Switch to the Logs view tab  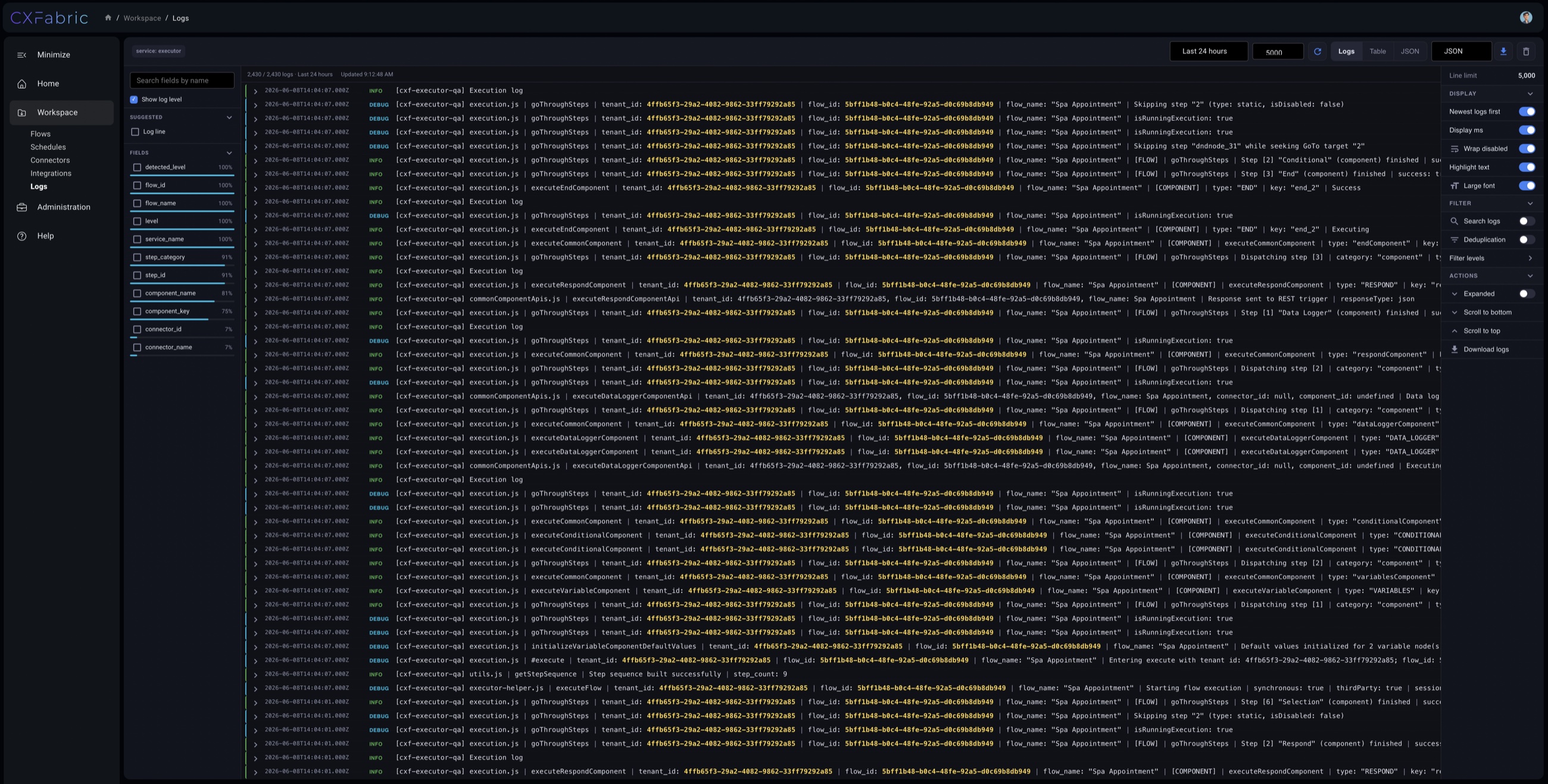point(1346,52)
